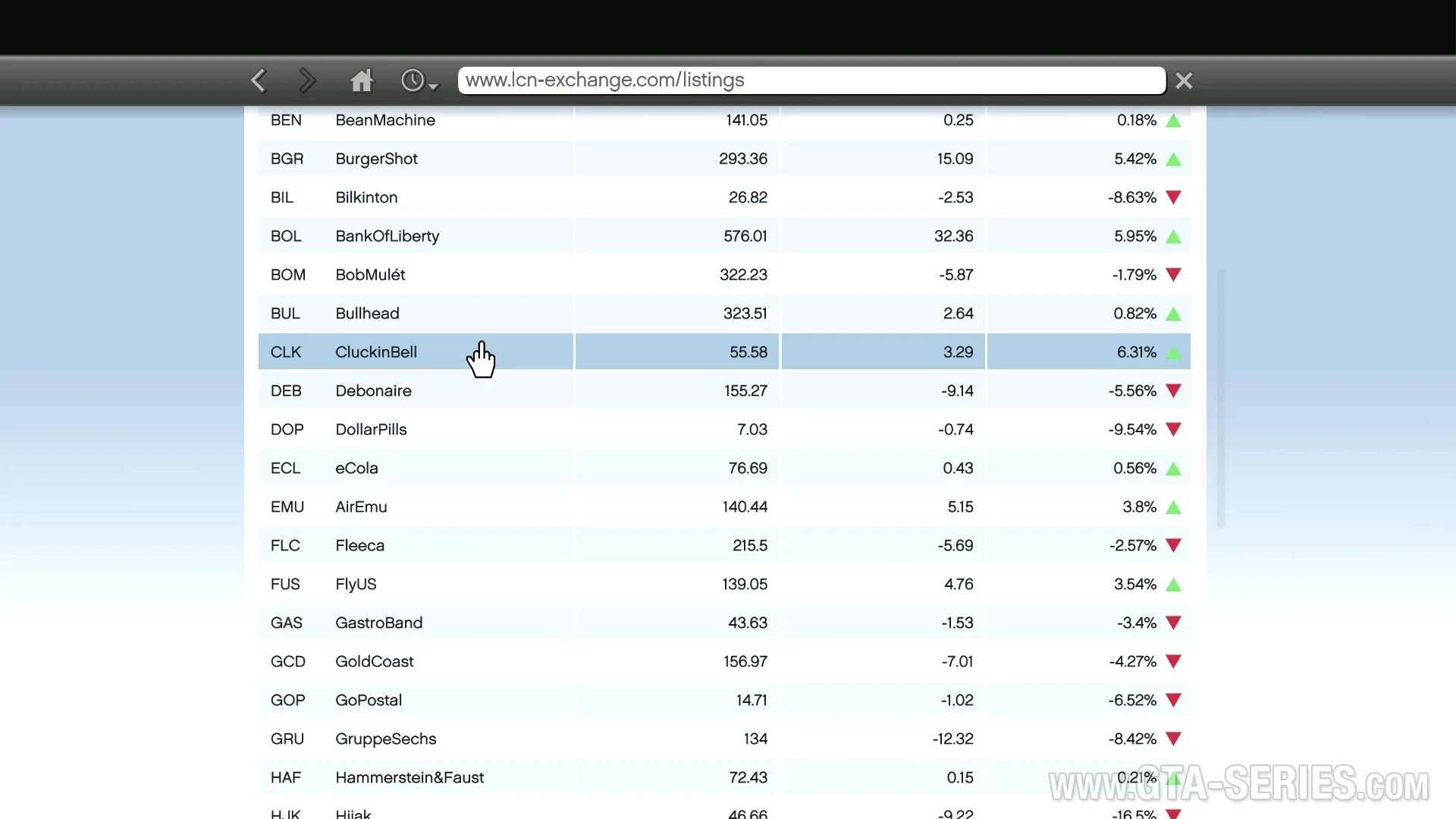Viewport: 1456px width, 819px height.
Task: Click the green up arrow for BeanMachine
Action: point(1173,121)
